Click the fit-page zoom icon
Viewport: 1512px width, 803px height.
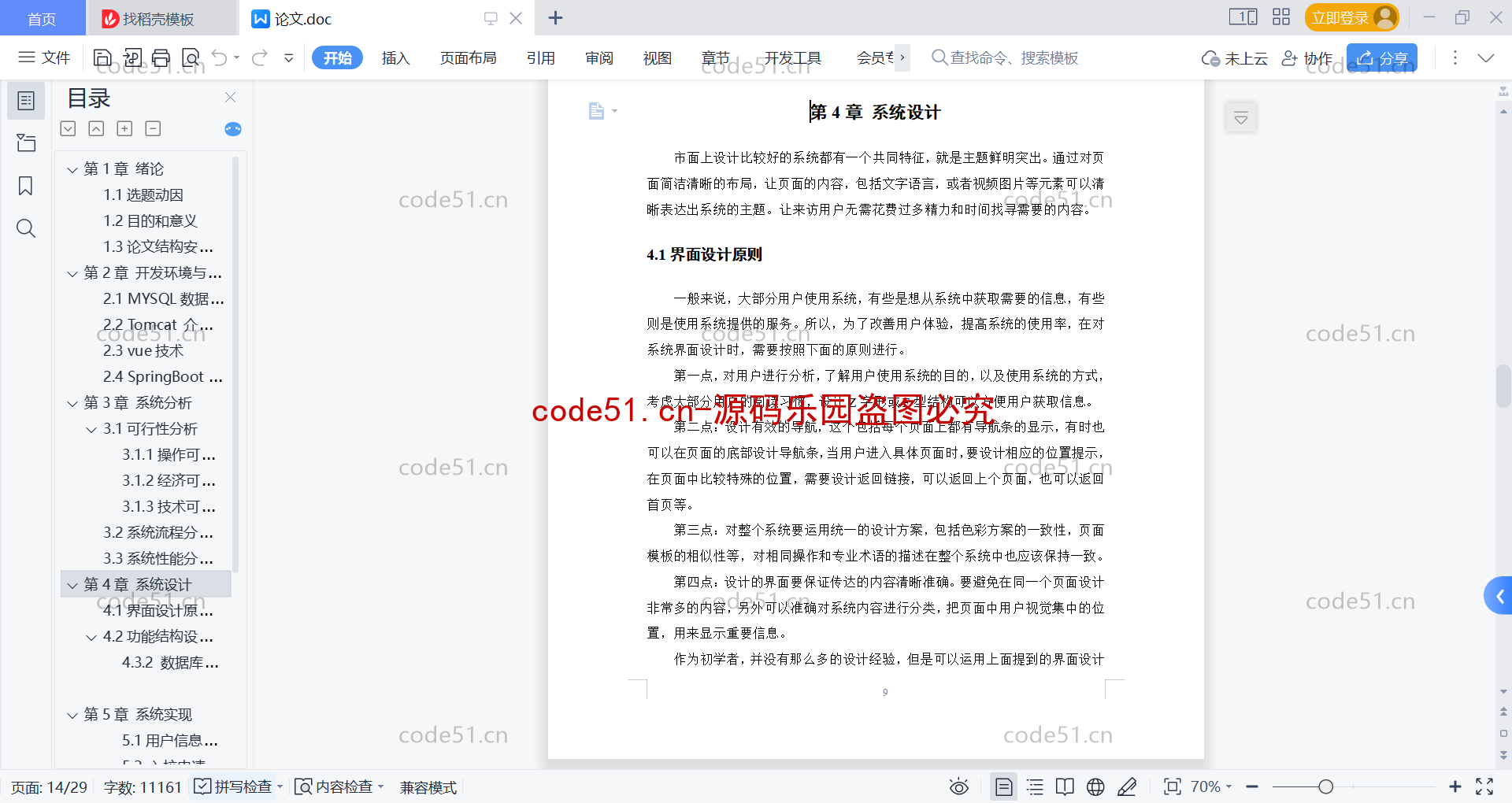point(1173,786)
